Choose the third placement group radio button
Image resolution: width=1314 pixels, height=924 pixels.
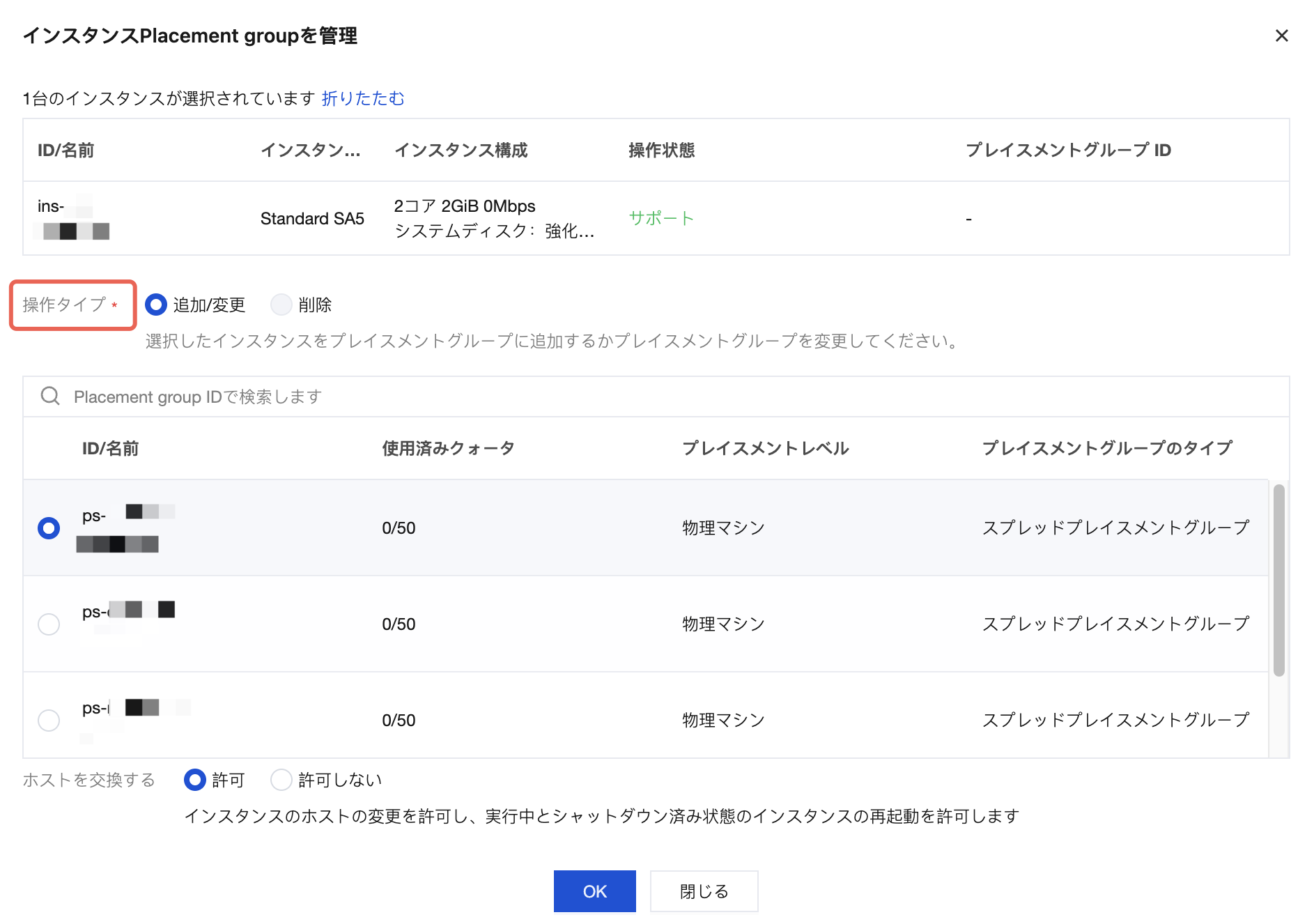coord(49,720)
